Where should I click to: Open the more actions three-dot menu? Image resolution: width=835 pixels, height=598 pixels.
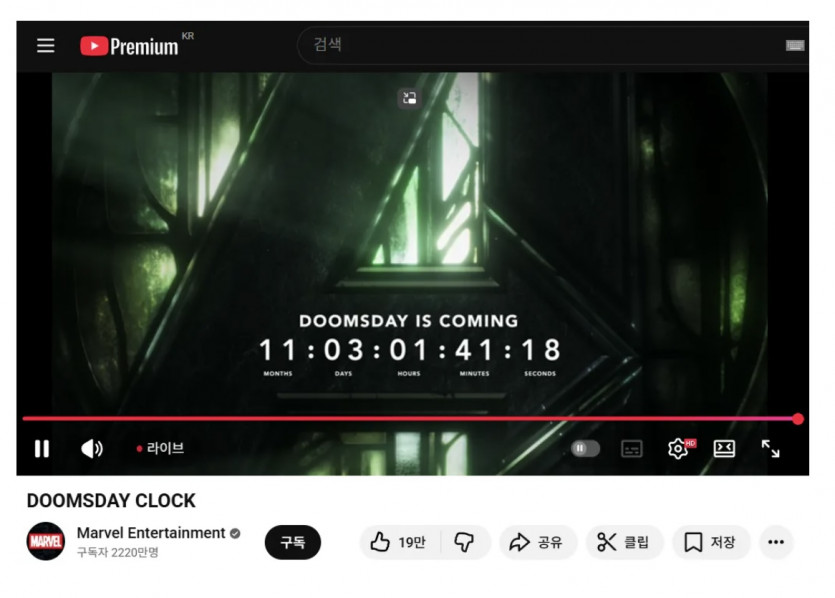click(x=776, y=542)
